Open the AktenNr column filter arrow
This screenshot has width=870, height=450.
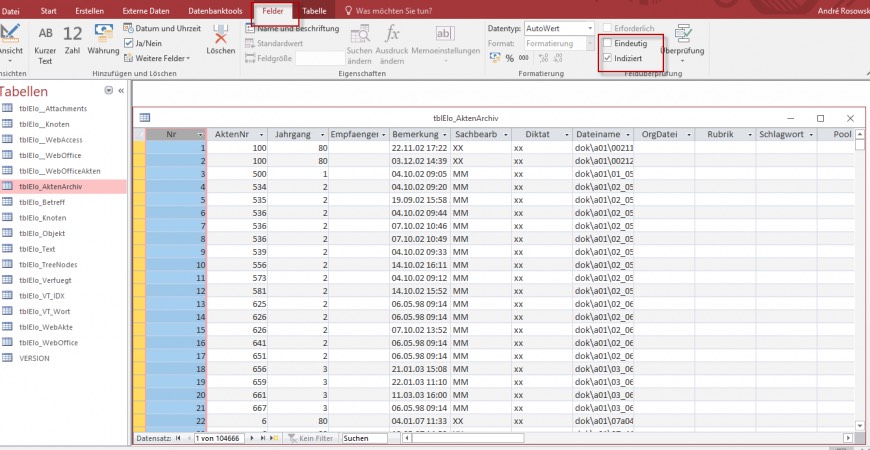pos(262,135)
